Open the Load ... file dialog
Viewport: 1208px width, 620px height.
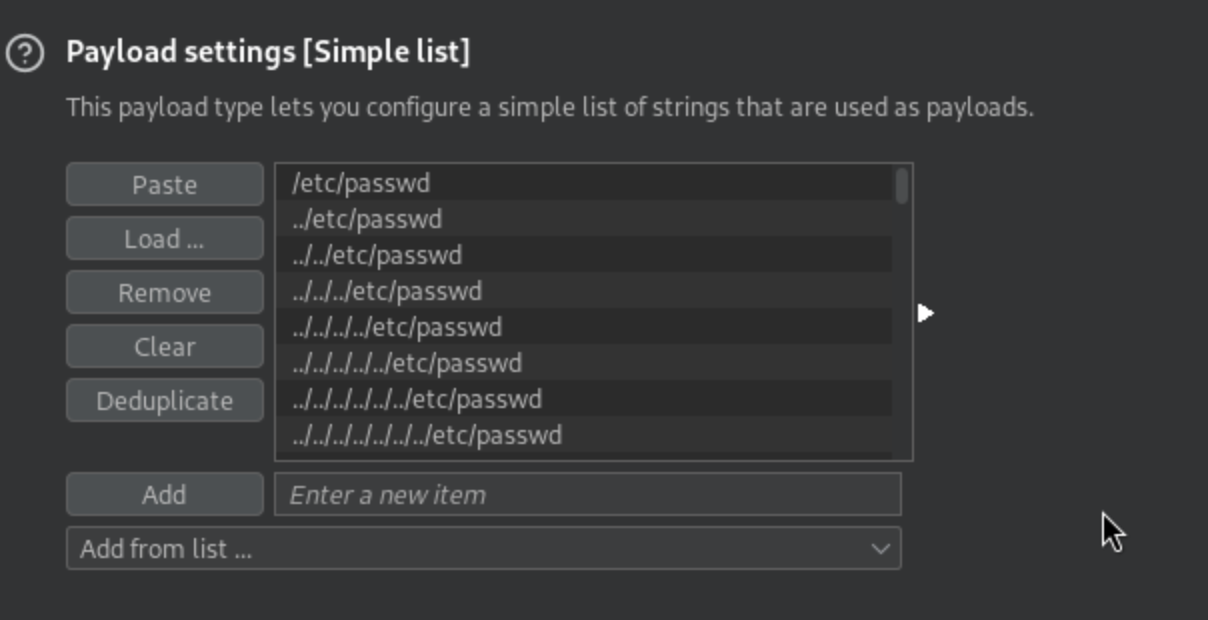click(x=164, y=239)
